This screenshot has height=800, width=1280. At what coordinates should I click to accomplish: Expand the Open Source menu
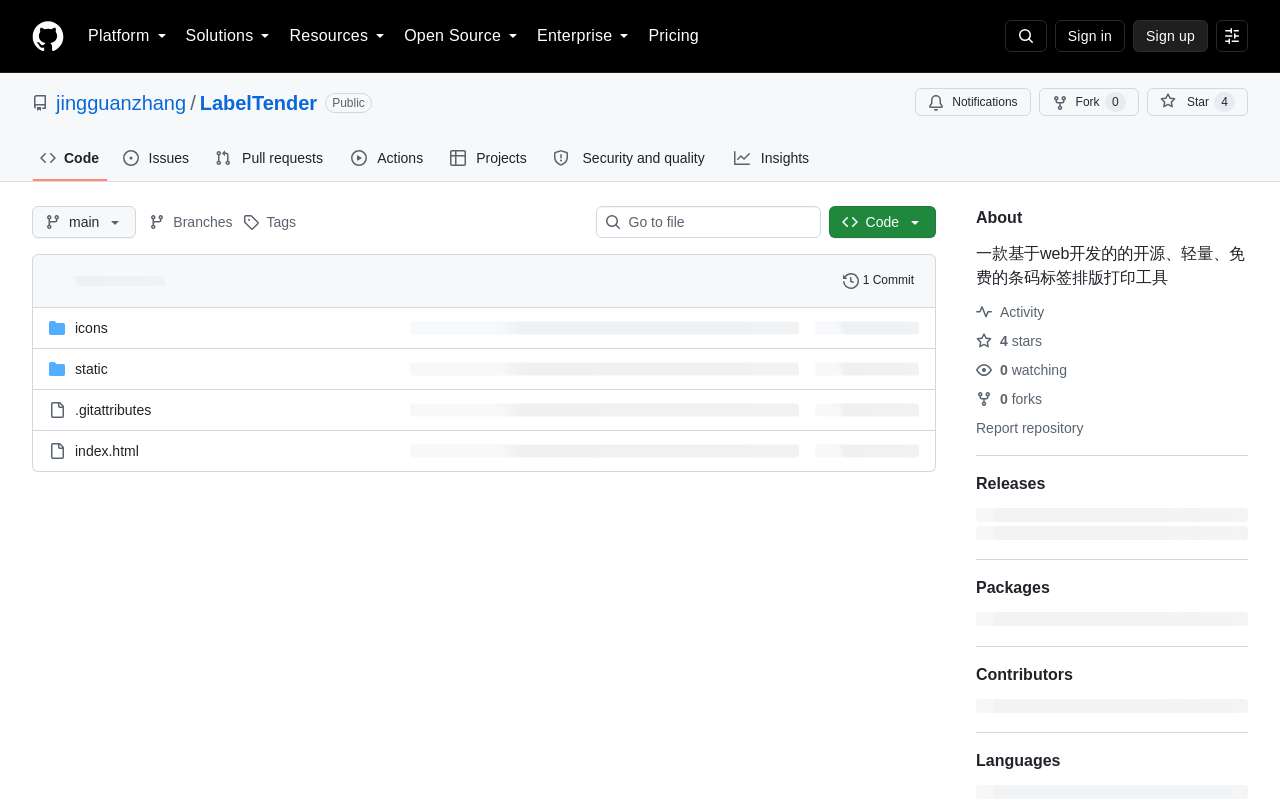coord(461,36)
